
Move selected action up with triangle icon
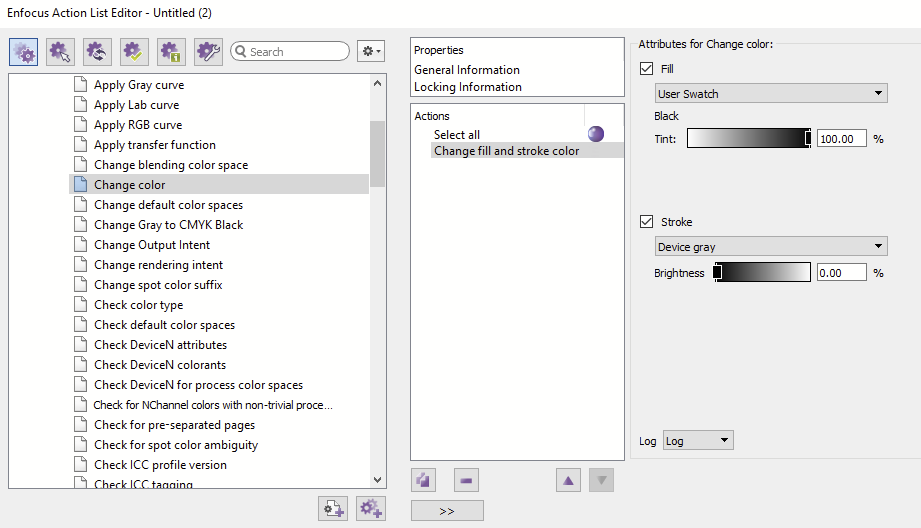tap(568, 480)
